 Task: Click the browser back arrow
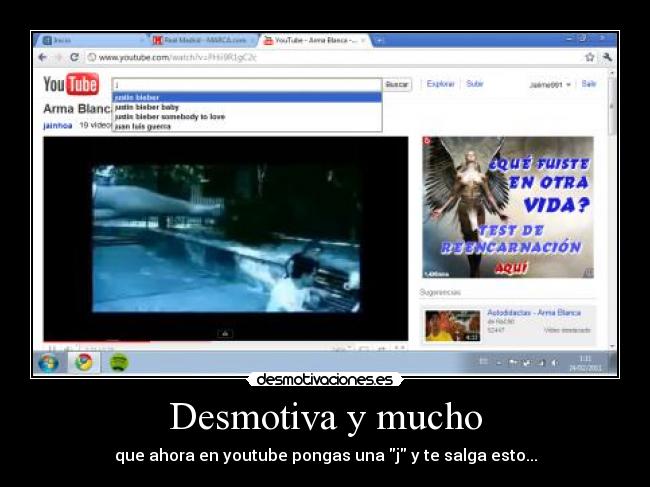coord(42,57)
